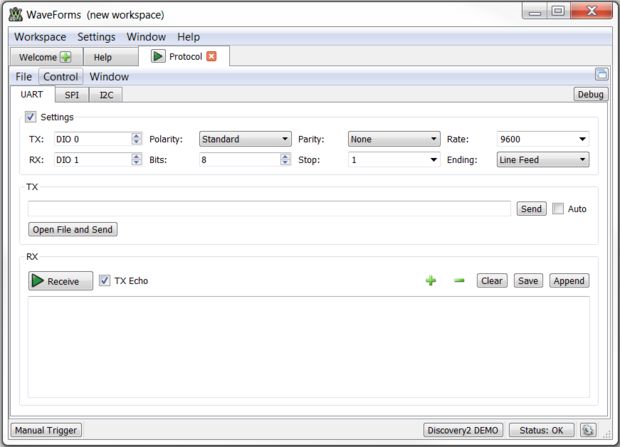620x447 pixels.
Task: Click the RX pin DIO 1 spinner arrows
Action: (136, 159)
